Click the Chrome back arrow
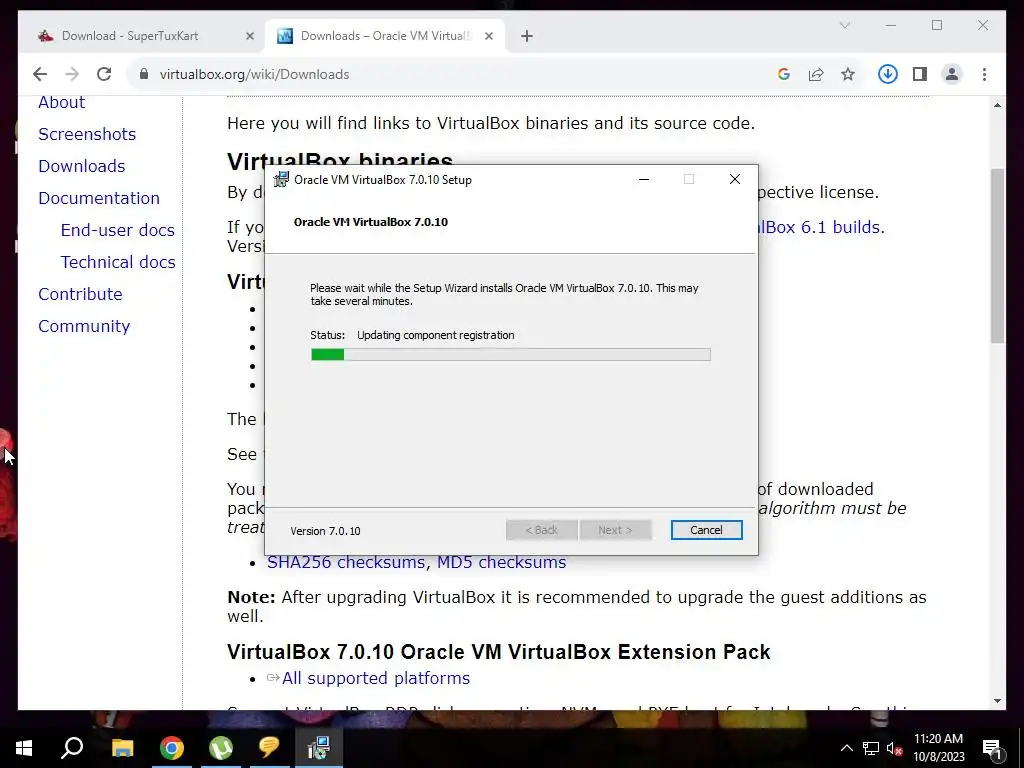 pyautogui.click(x=40, y=74)
